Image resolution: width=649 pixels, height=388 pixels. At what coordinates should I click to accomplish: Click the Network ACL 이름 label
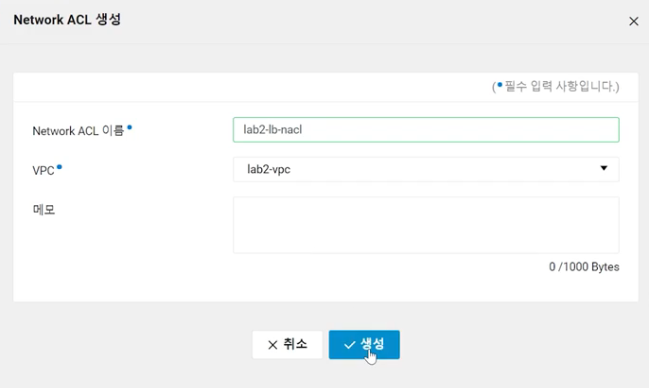point(78,131)
